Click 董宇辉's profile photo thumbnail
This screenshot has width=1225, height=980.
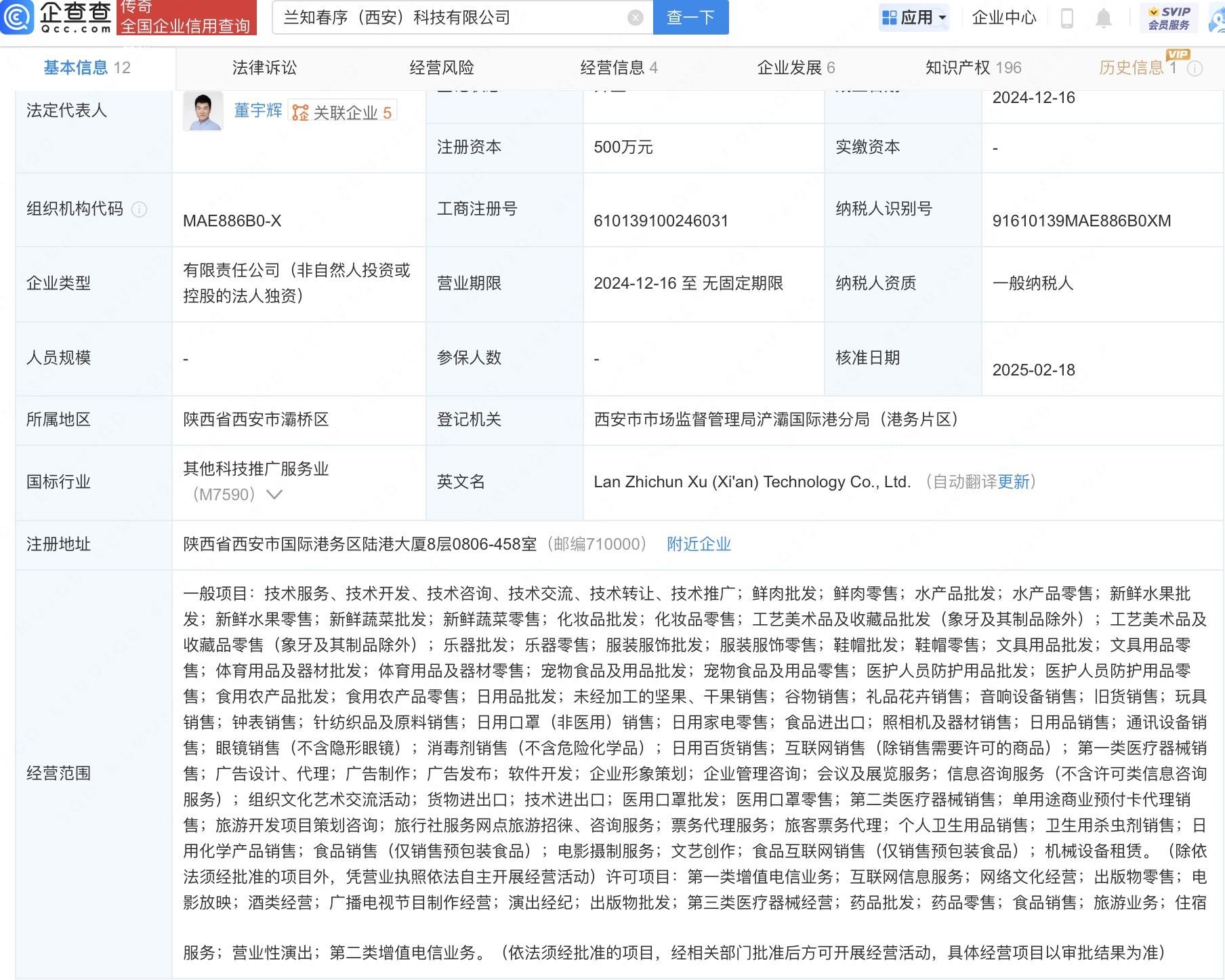pos(203,111)
